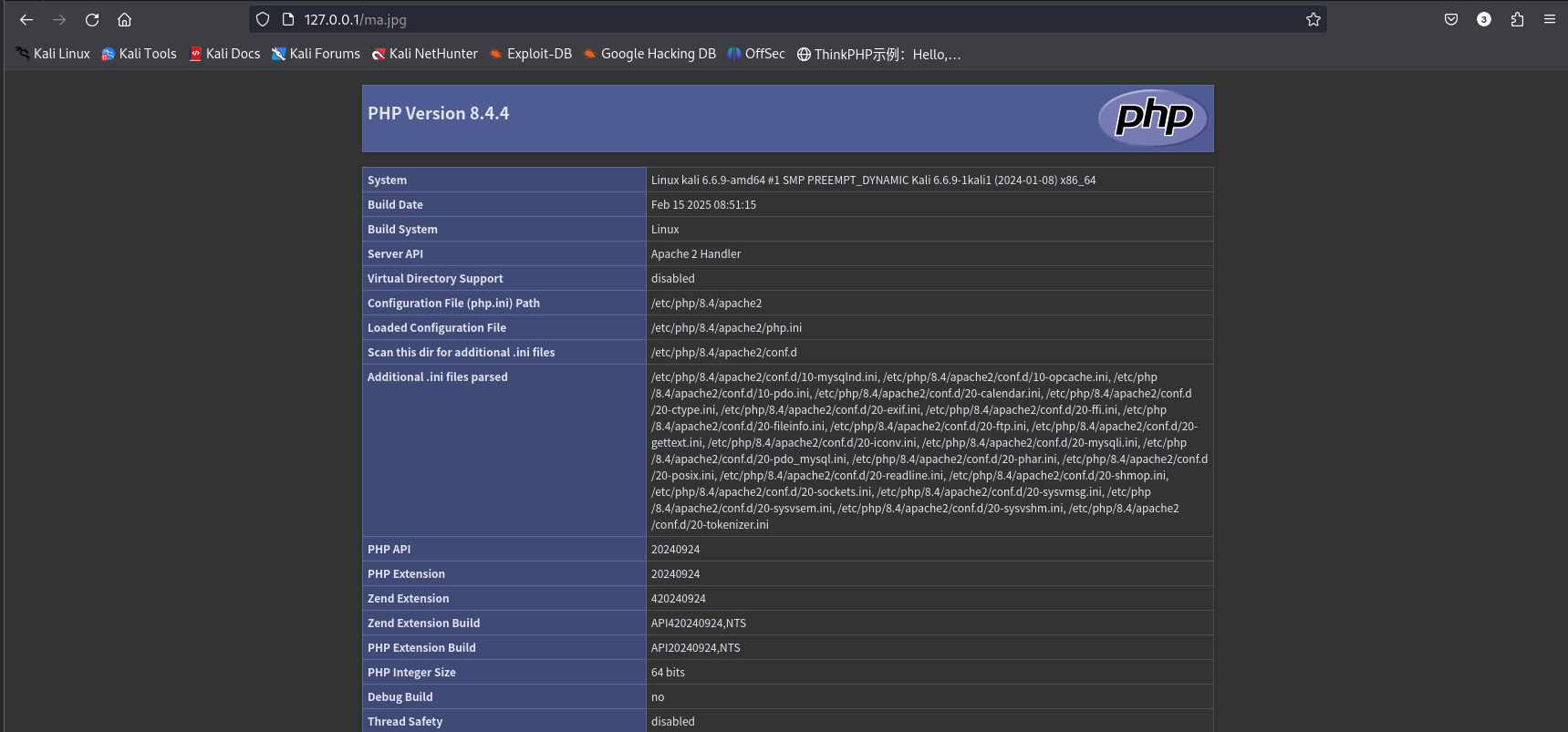Open the Exploit-DB bookmark
The width and height of the screenshot is (1568, 732).
coord(530,54)
